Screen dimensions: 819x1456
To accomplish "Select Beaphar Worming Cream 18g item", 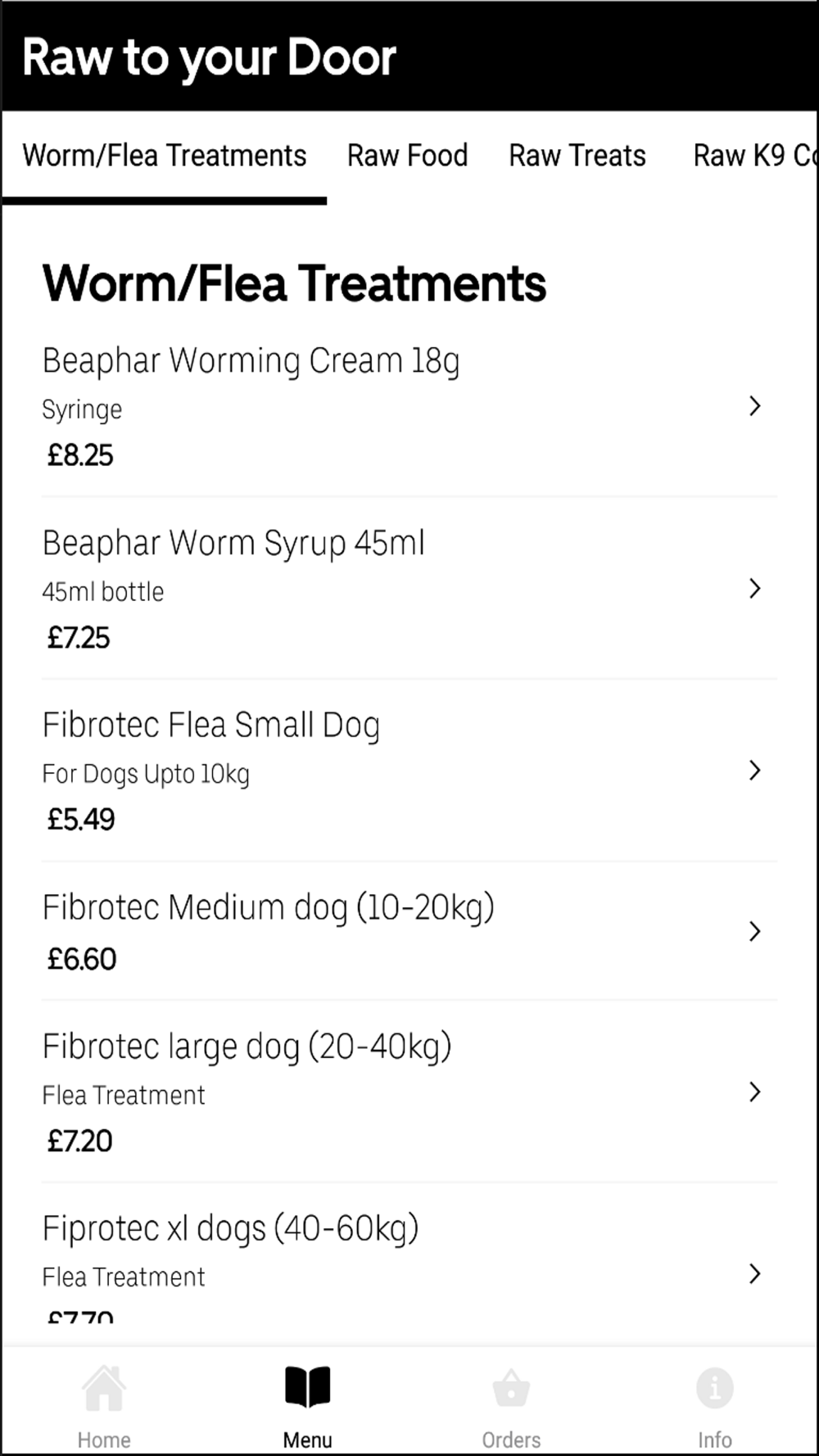I will click(251, 361).
